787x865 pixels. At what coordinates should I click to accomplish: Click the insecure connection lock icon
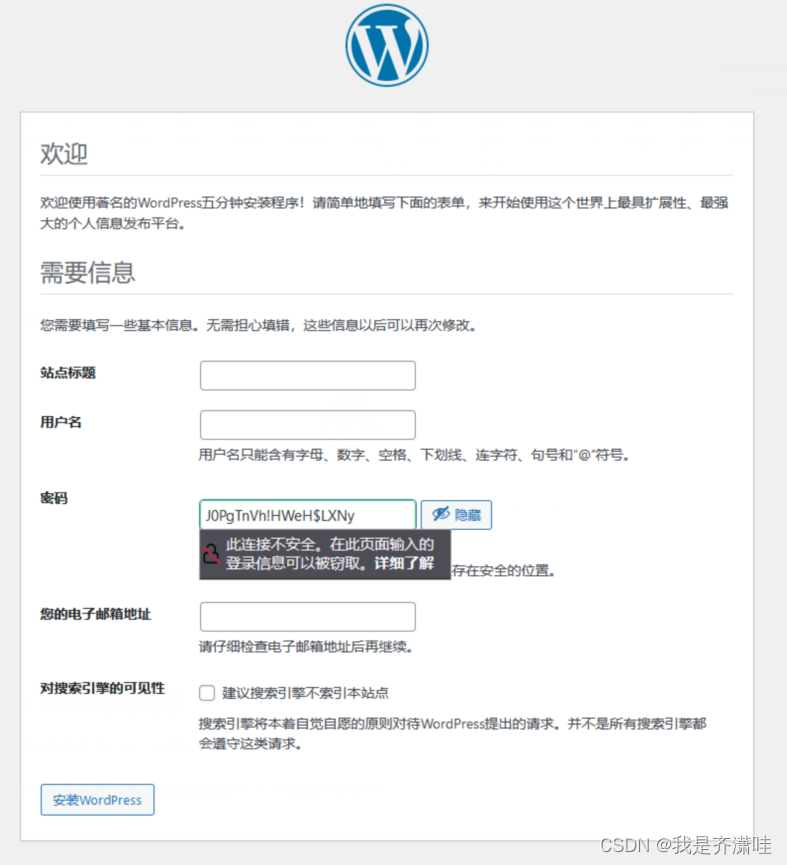coord(211,554)
